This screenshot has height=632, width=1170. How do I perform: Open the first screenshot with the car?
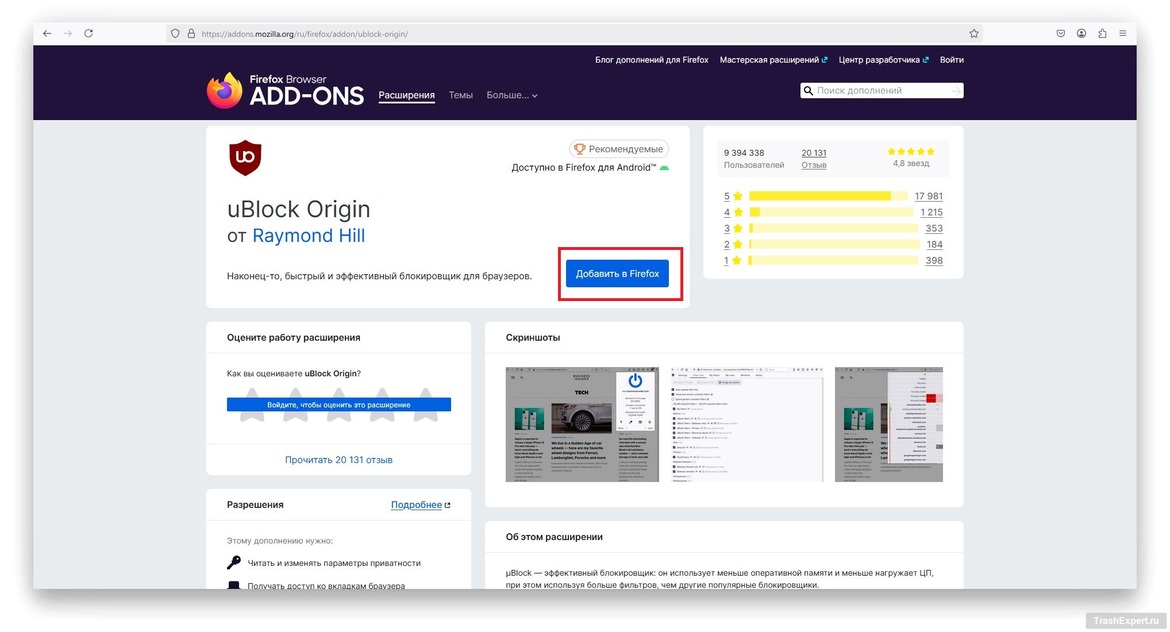[582, 424]
